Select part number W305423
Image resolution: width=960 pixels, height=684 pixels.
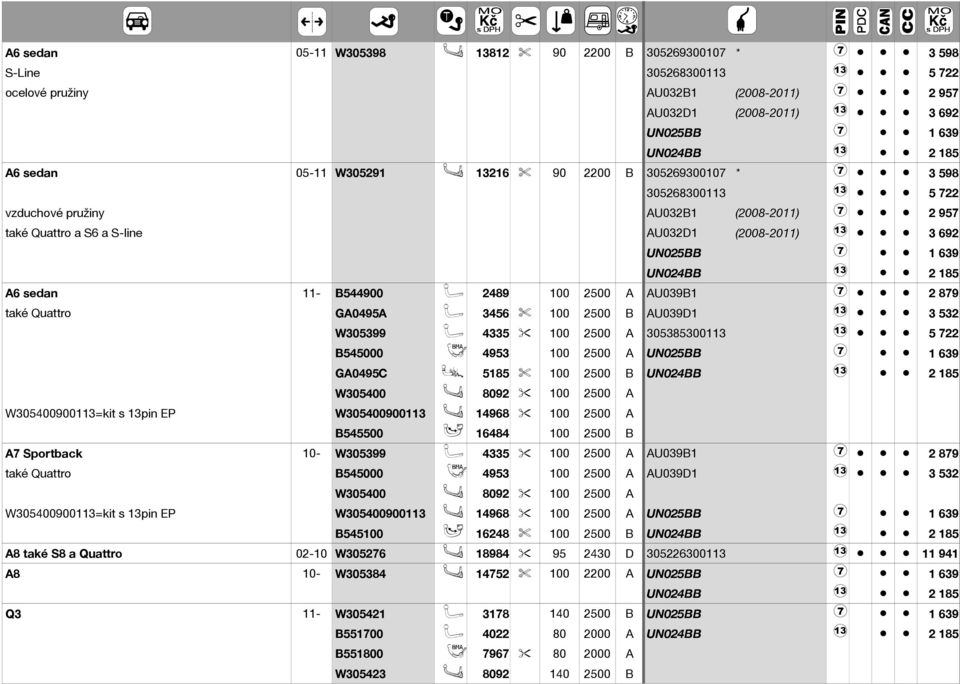click(361, 674)
